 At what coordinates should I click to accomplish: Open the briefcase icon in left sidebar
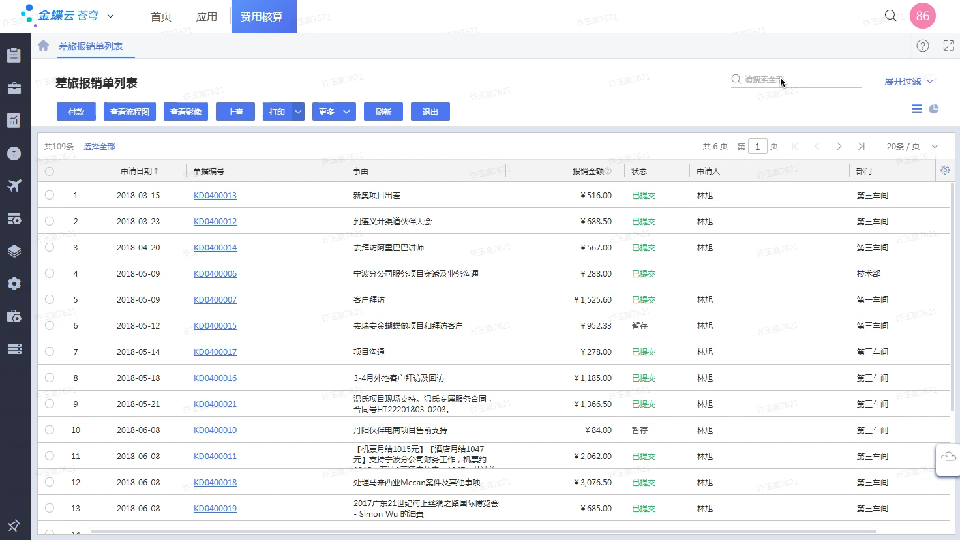pos(14,88)
